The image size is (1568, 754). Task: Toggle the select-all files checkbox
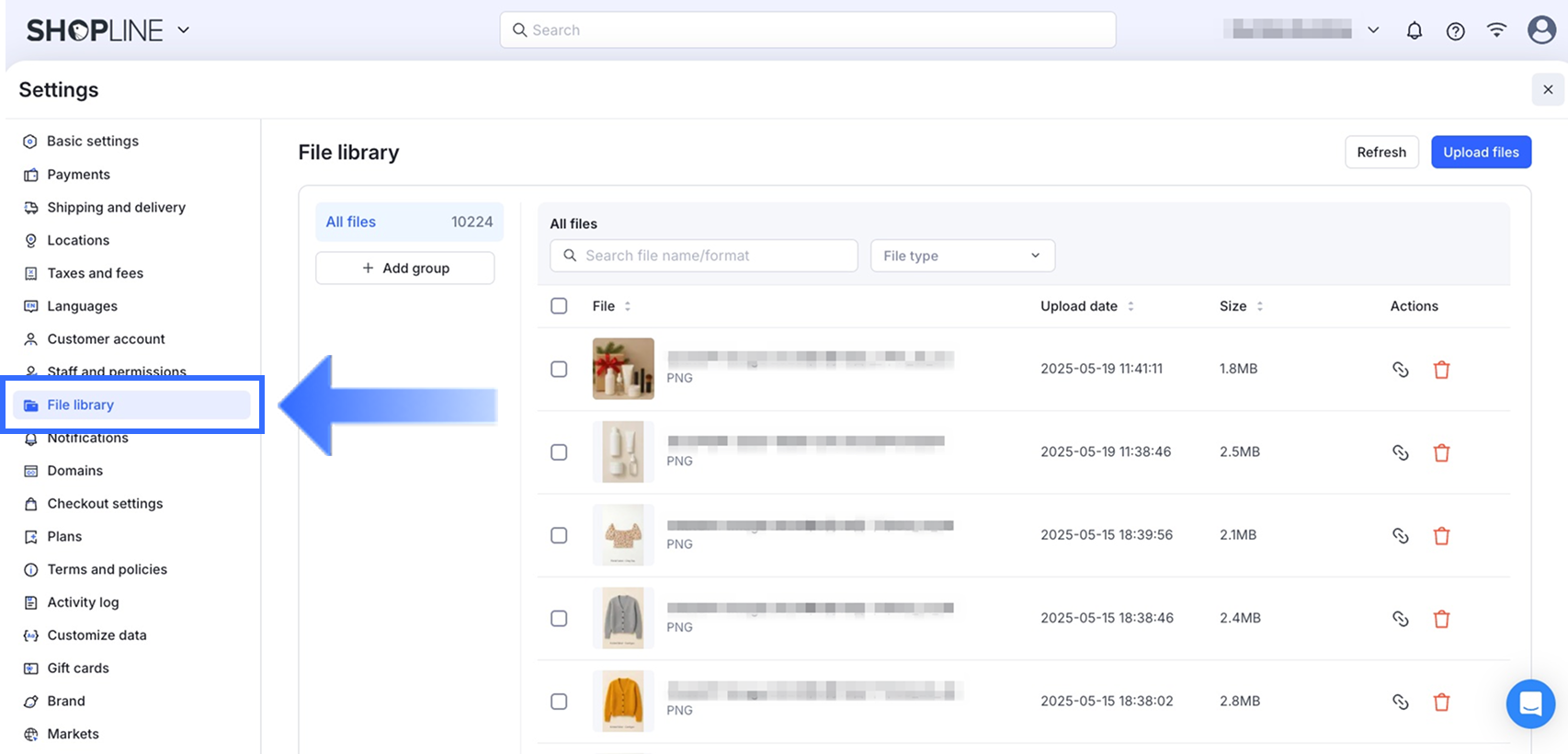[x=559, y=306]
